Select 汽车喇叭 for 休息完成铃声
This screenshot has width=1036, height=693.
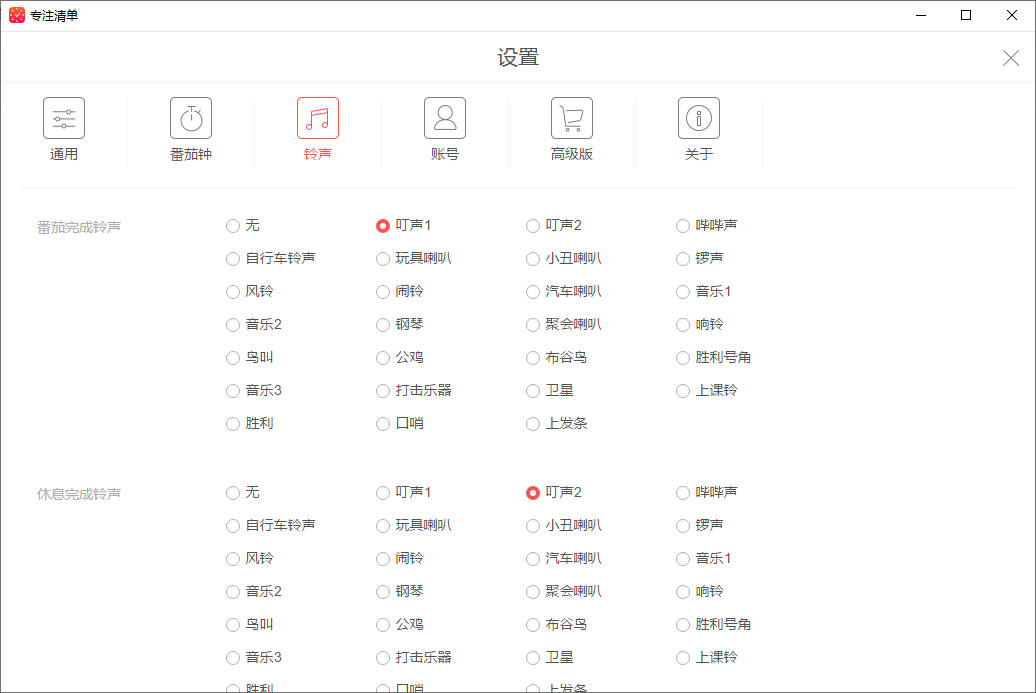click(533, 559)
